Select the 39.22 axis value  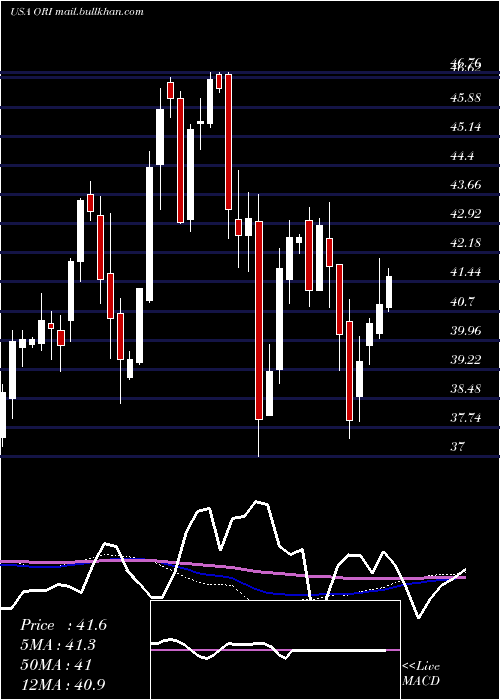[x=466, y=360]
